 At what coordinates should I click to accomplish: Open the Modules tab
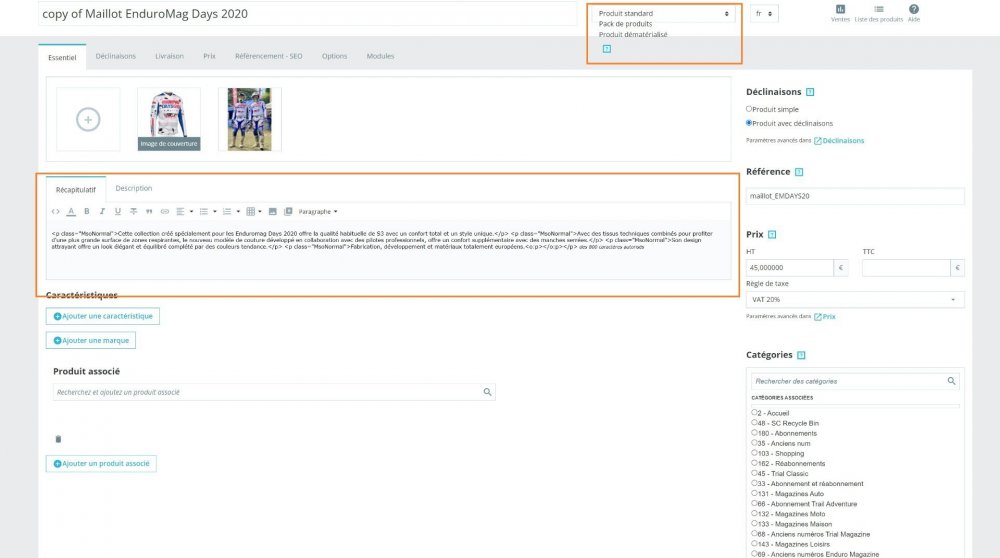[x=380, y=56]
